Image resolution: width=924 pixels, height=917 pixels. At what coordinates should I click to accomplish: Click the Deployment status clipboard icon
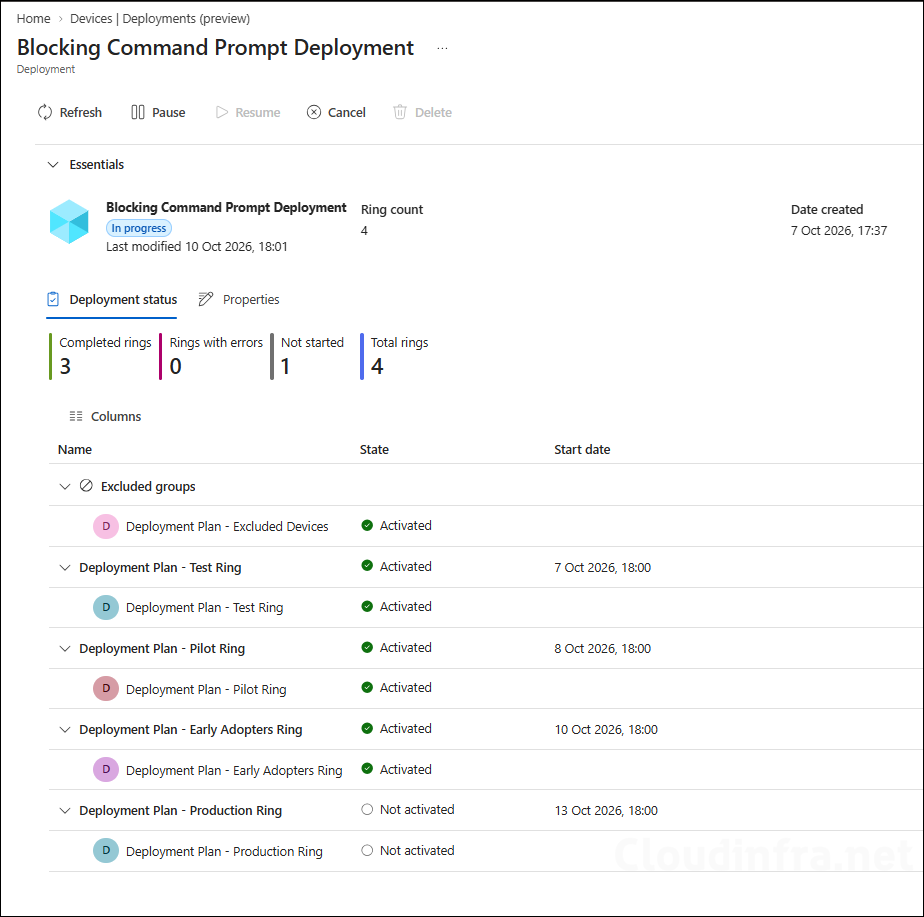click(x=53, y=299)
